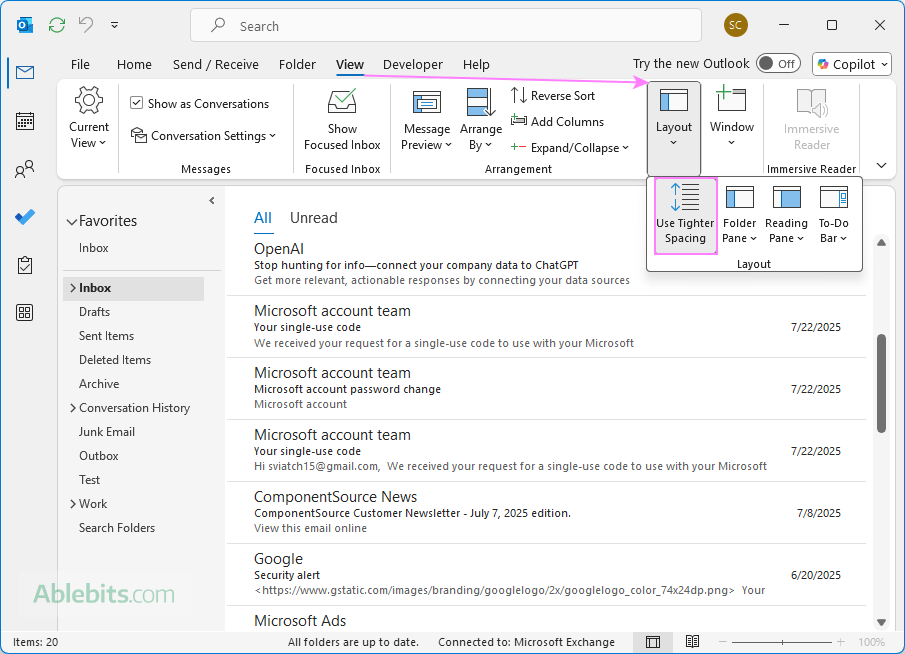The width and height of the screenshot is (905, 654).
Task: Switch to Reading view in status bar
Action: 692,641
